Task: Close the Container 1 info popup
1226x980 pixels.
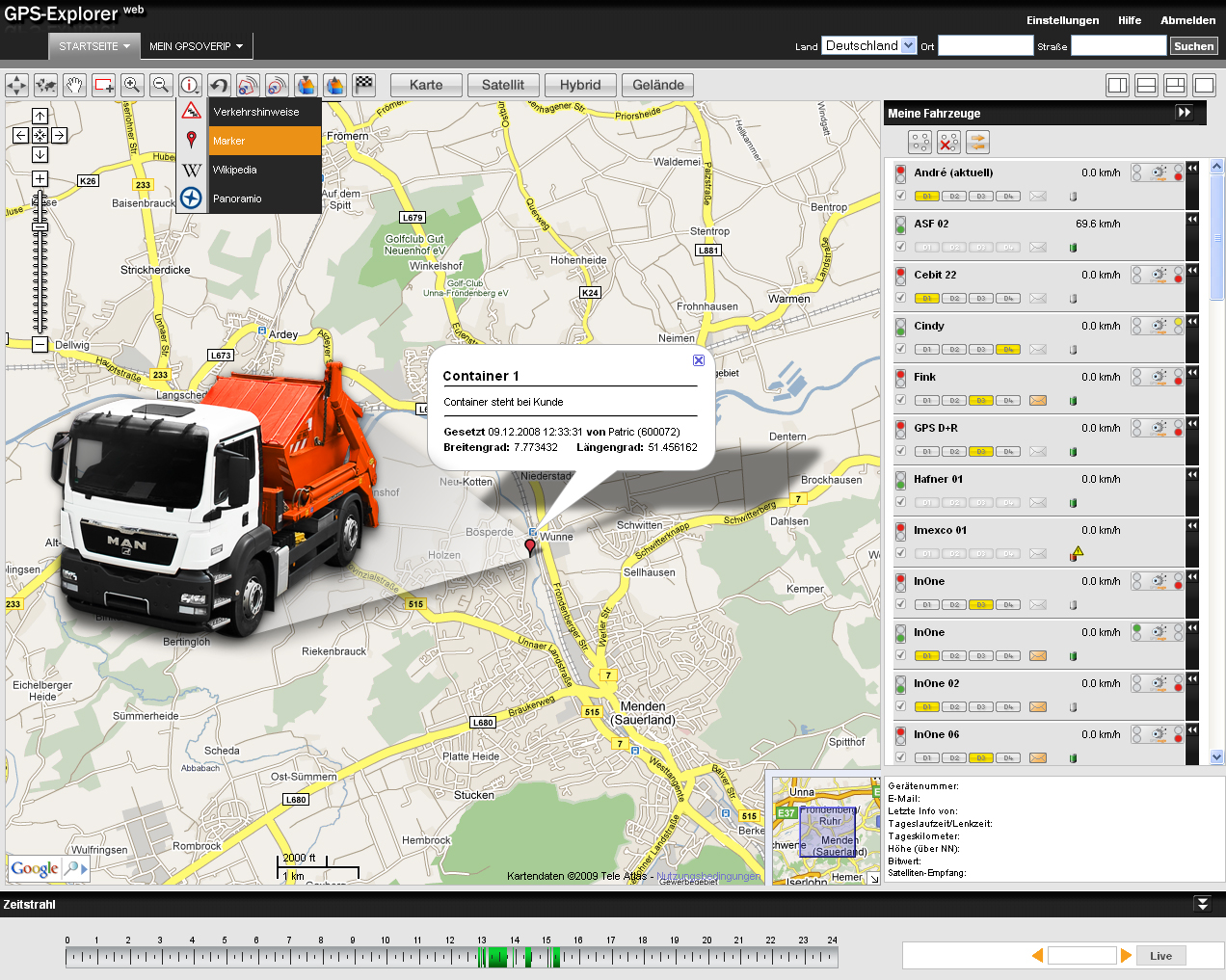Action: [699, 360]
